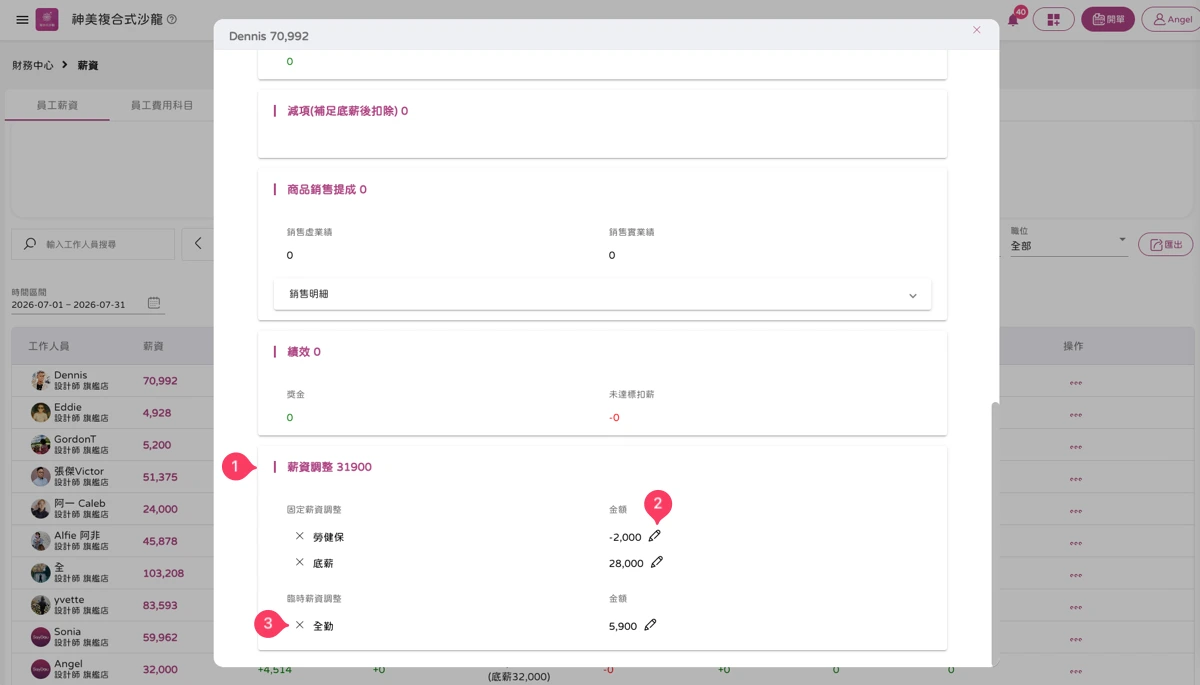
Task: Select the 阿一 Caleb staff row
Action: 110,509
